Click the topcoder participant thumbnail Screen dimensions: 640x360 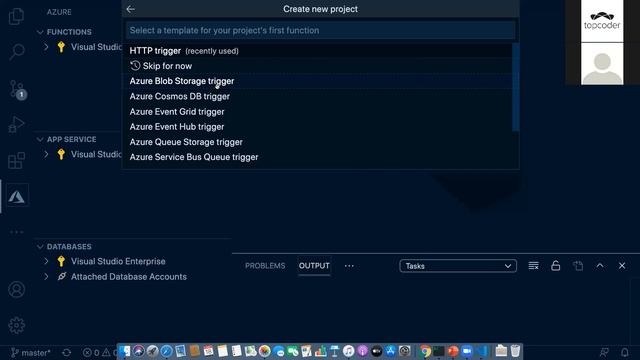coord(602,21)
